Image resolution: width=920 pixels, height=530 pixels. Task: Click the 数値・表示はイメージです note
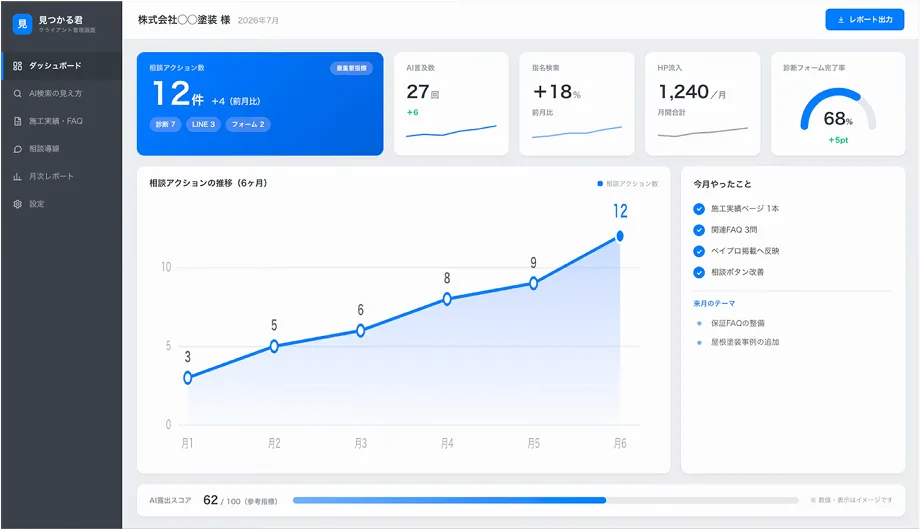tap(851, 500)
